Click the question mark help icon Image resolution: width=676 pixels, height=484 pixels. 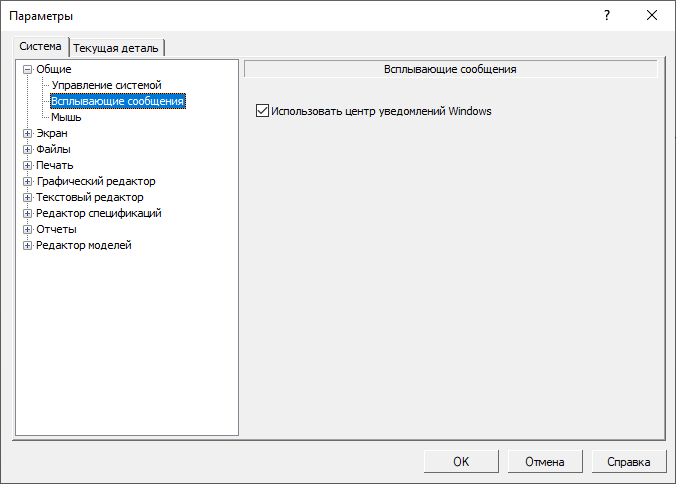(x=607, y=16)
